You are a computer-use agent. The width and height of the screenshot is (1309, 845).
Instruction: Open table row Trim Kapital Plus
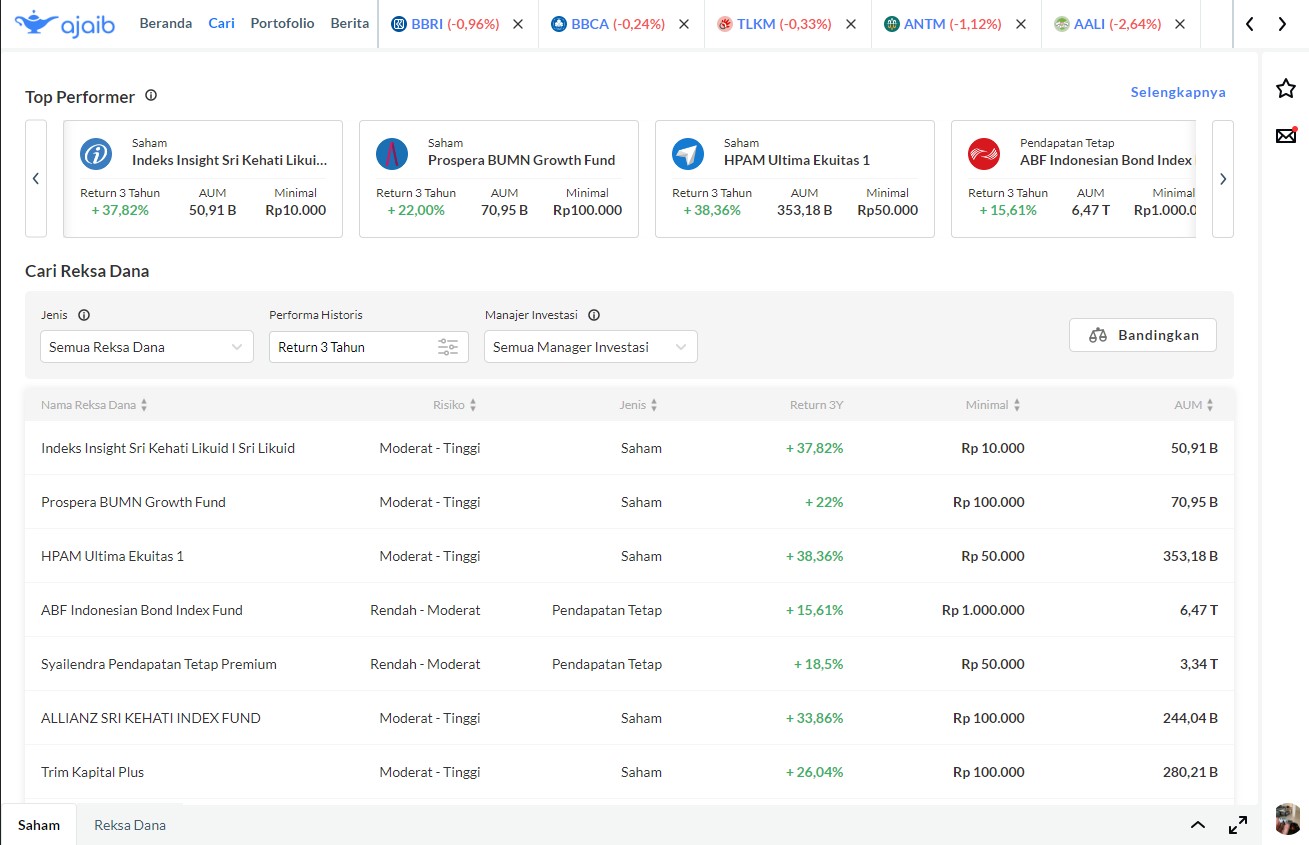point(629,772)
